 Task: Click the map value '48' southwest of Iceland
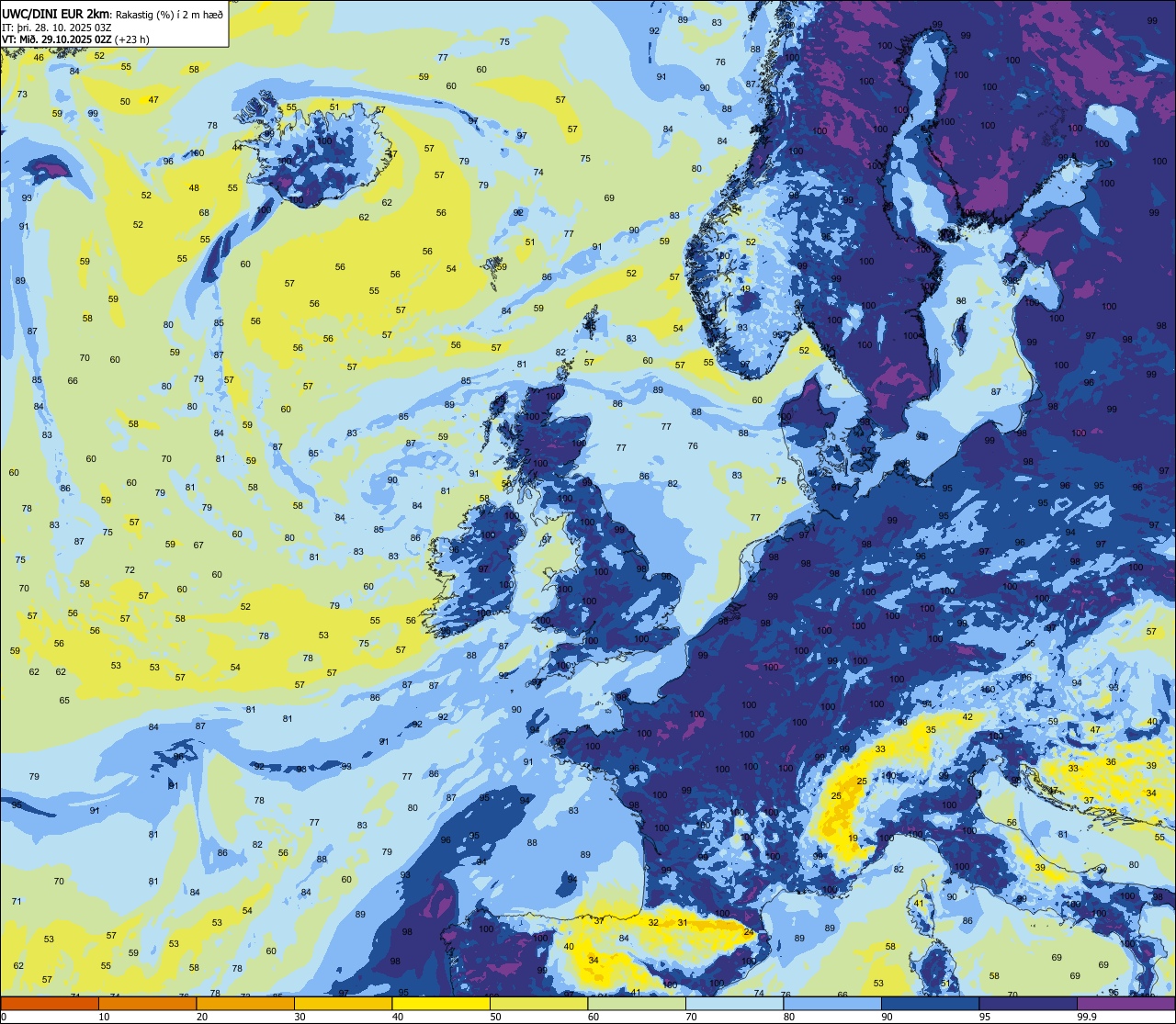point(194,188)
